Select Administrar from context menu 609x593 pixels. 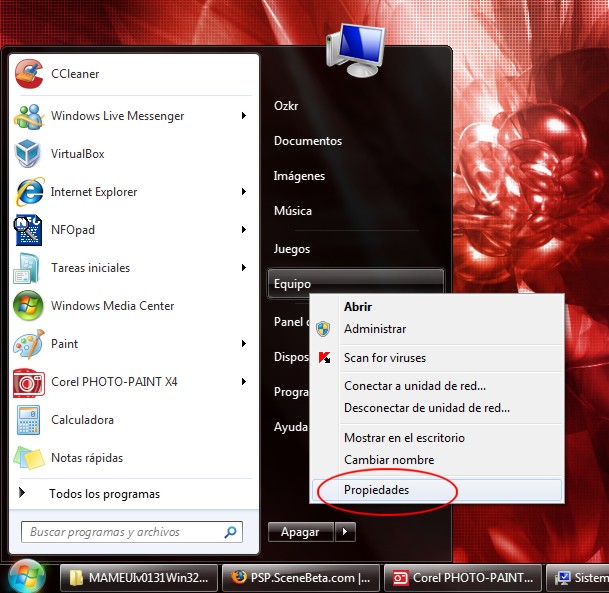(x=437, y=329)
